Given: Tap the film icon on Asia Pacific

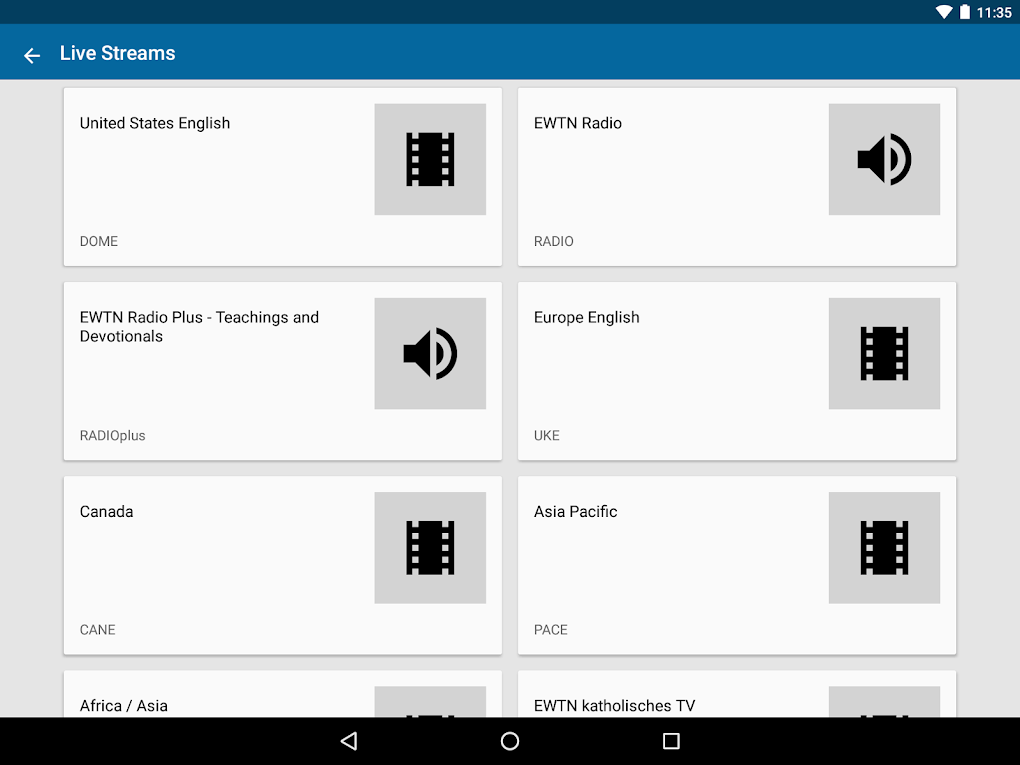Looking at the screenshot, I should coord(884,547).
